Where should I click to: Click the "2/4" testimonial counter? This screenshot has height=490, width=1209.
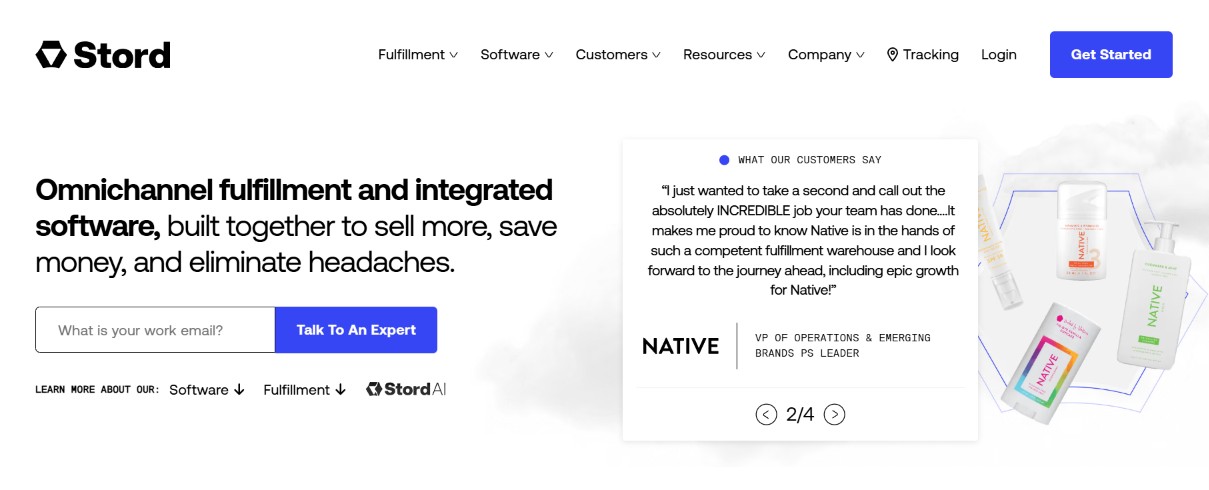tap(800, 414)
